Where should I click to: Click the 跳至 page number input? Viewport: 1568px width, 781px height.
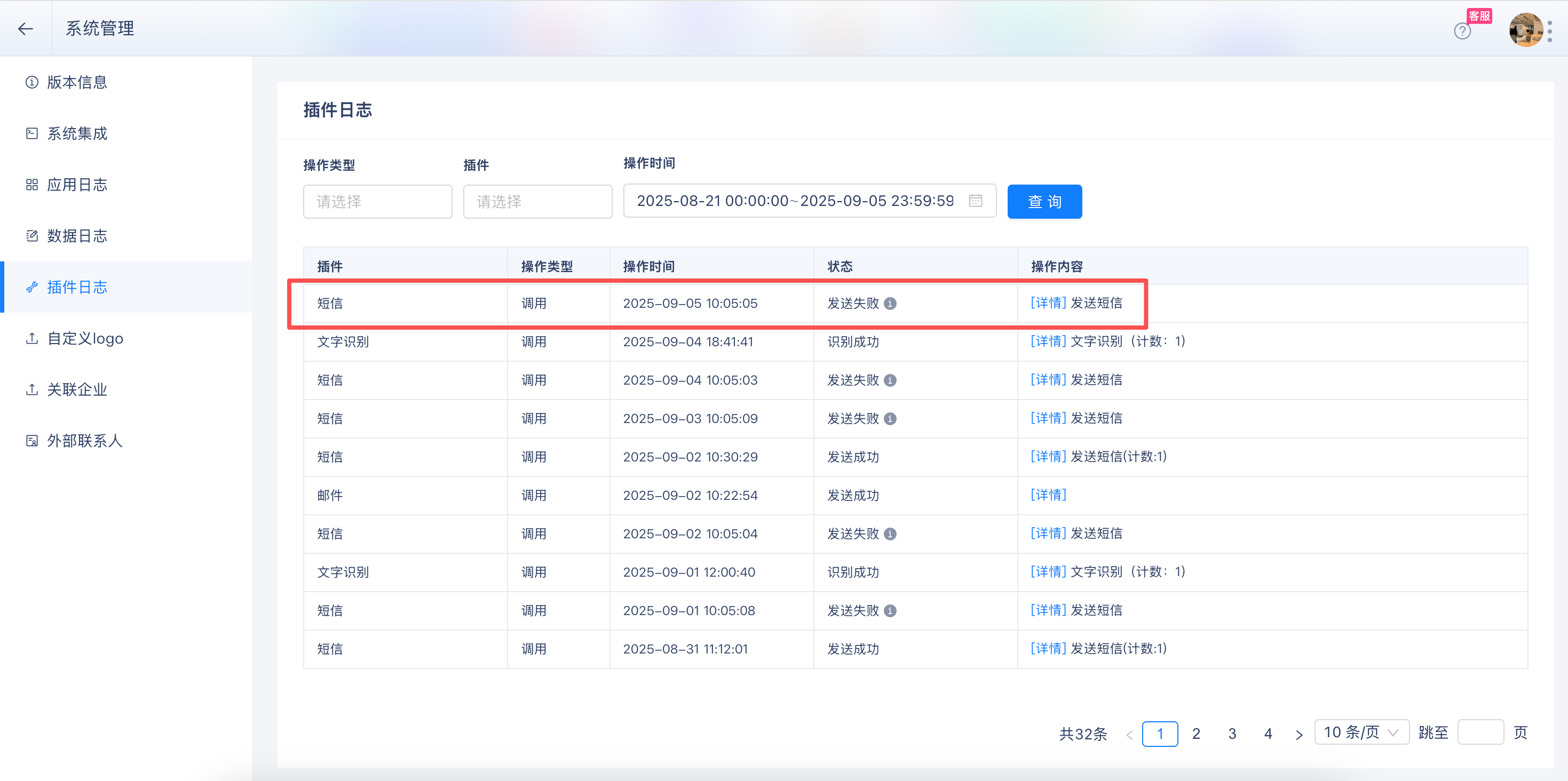tap(1480, 732)
